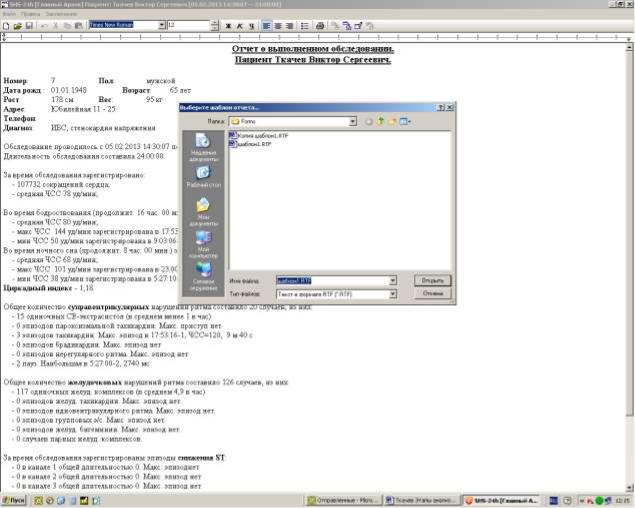This screenshot has width=635, height=508.
Task: Click the report title line Отчет о выполненном обследовании
Action: [313, 49]
